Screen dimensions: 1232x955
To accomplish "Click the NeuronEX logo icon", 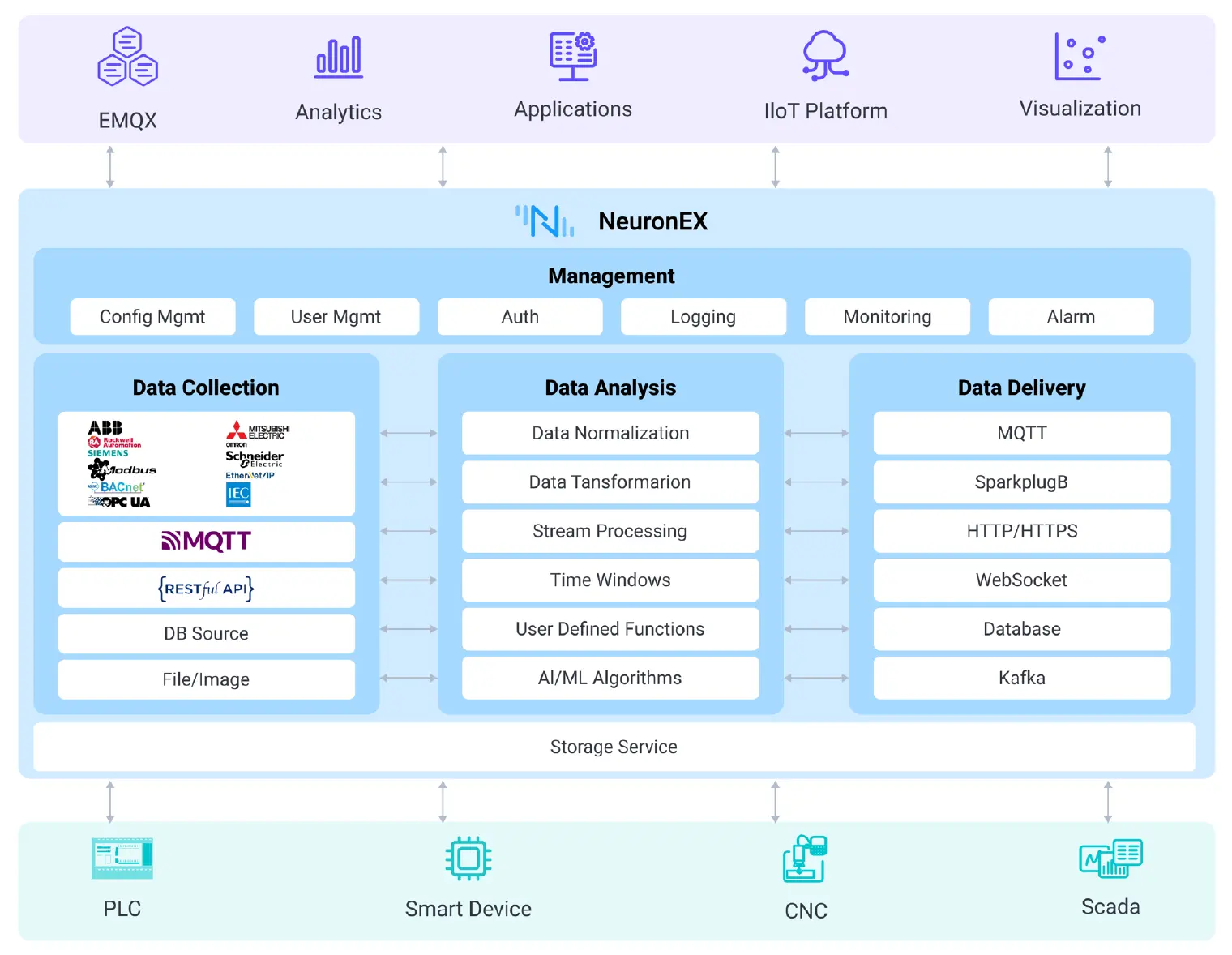I will (545, 221).
